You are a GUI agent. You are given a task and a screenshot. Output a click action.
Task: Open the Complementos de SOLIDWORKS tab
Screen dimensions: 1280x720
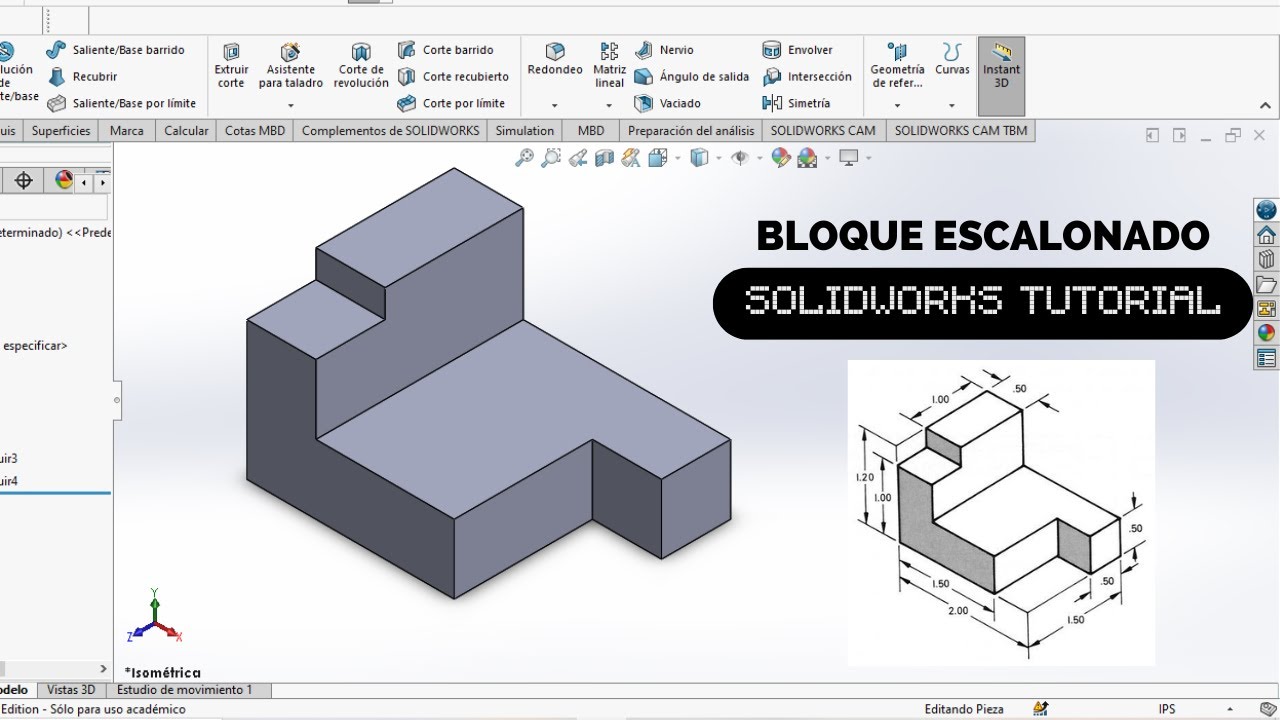click(x=391, y=130)
